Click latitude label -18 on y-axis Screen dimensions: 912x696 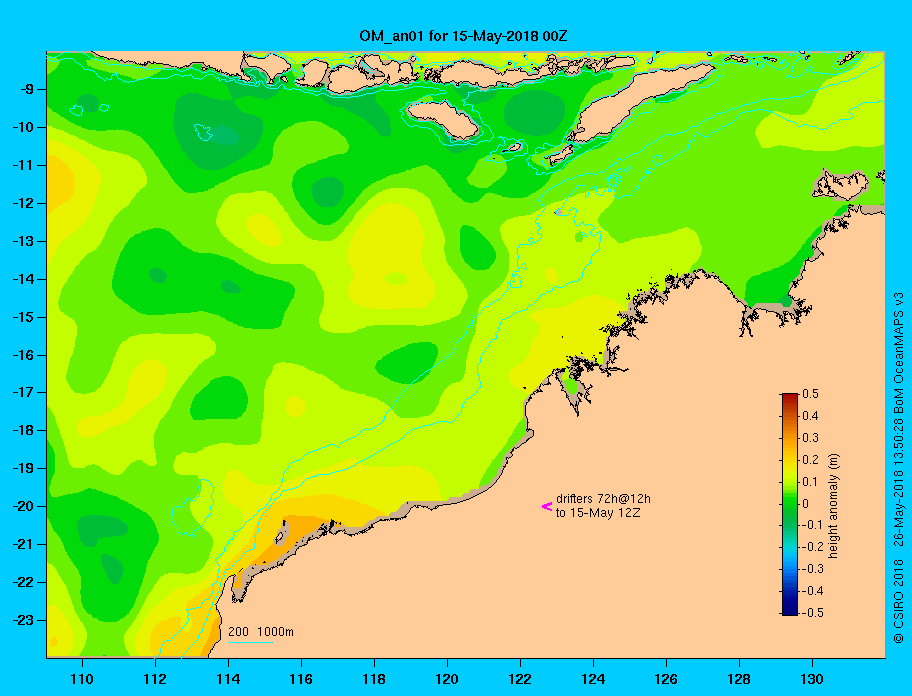23,431
